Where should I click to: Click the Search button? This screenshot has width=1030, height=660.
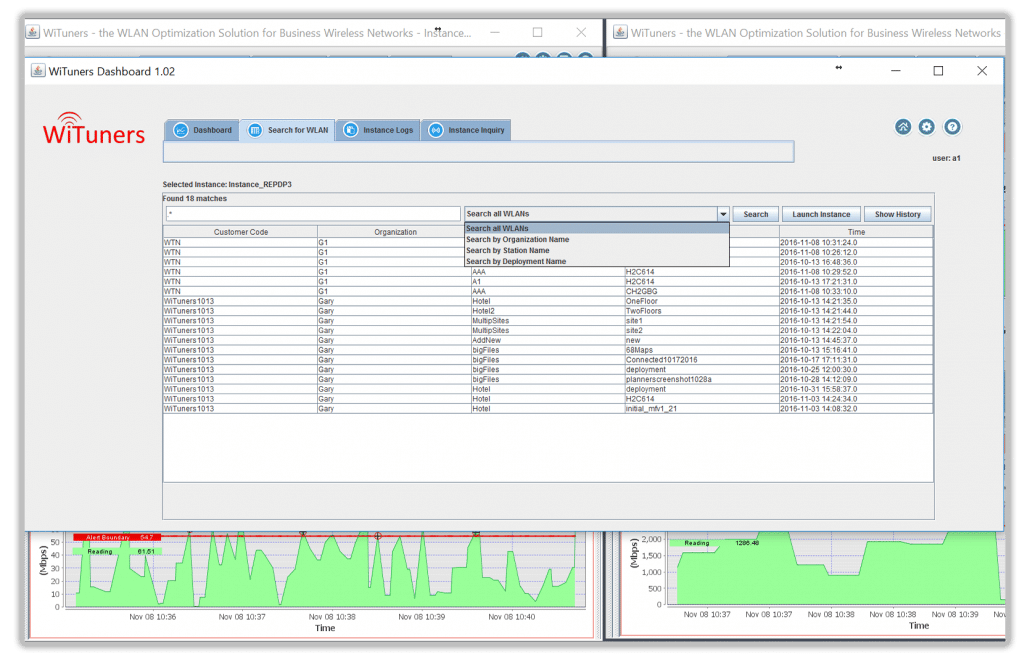[x=755, y=214]
